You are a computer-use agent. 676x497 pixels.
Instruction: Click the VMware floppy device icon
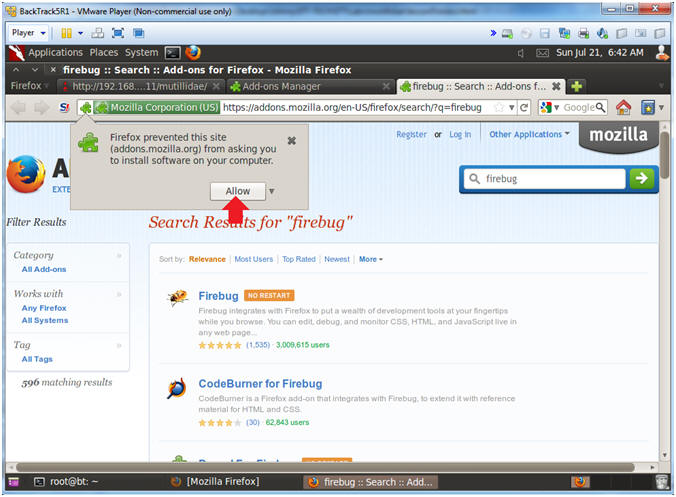click(545, 33)
